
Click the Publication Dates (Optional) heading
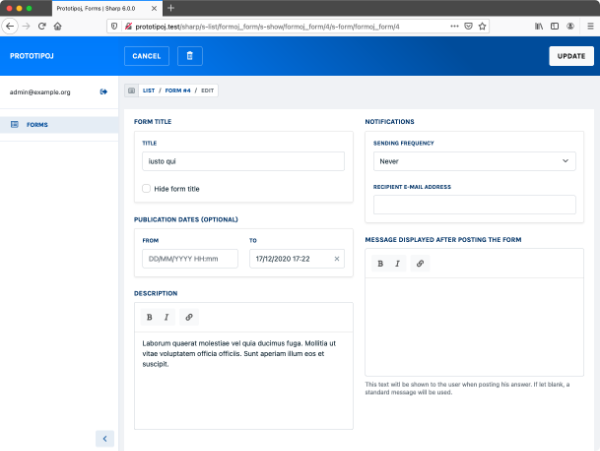tap(186, 220)
